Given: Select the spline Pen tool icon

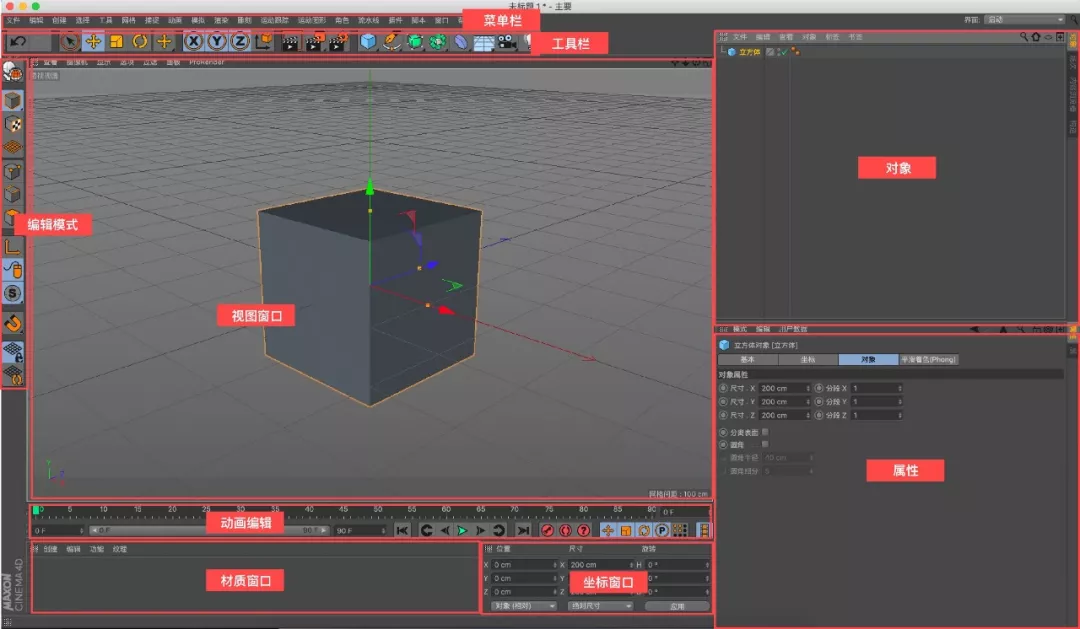Looking at the screenshot, I should (x=391, y=42).
